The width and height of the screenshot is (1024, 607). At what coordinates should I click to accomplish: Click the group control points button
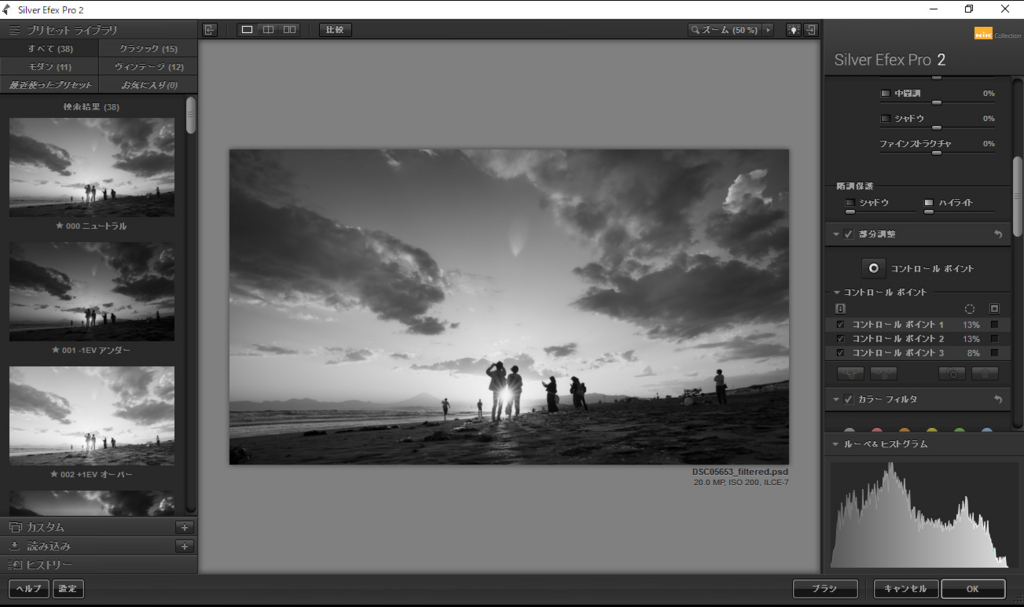(x=850, y=374)
